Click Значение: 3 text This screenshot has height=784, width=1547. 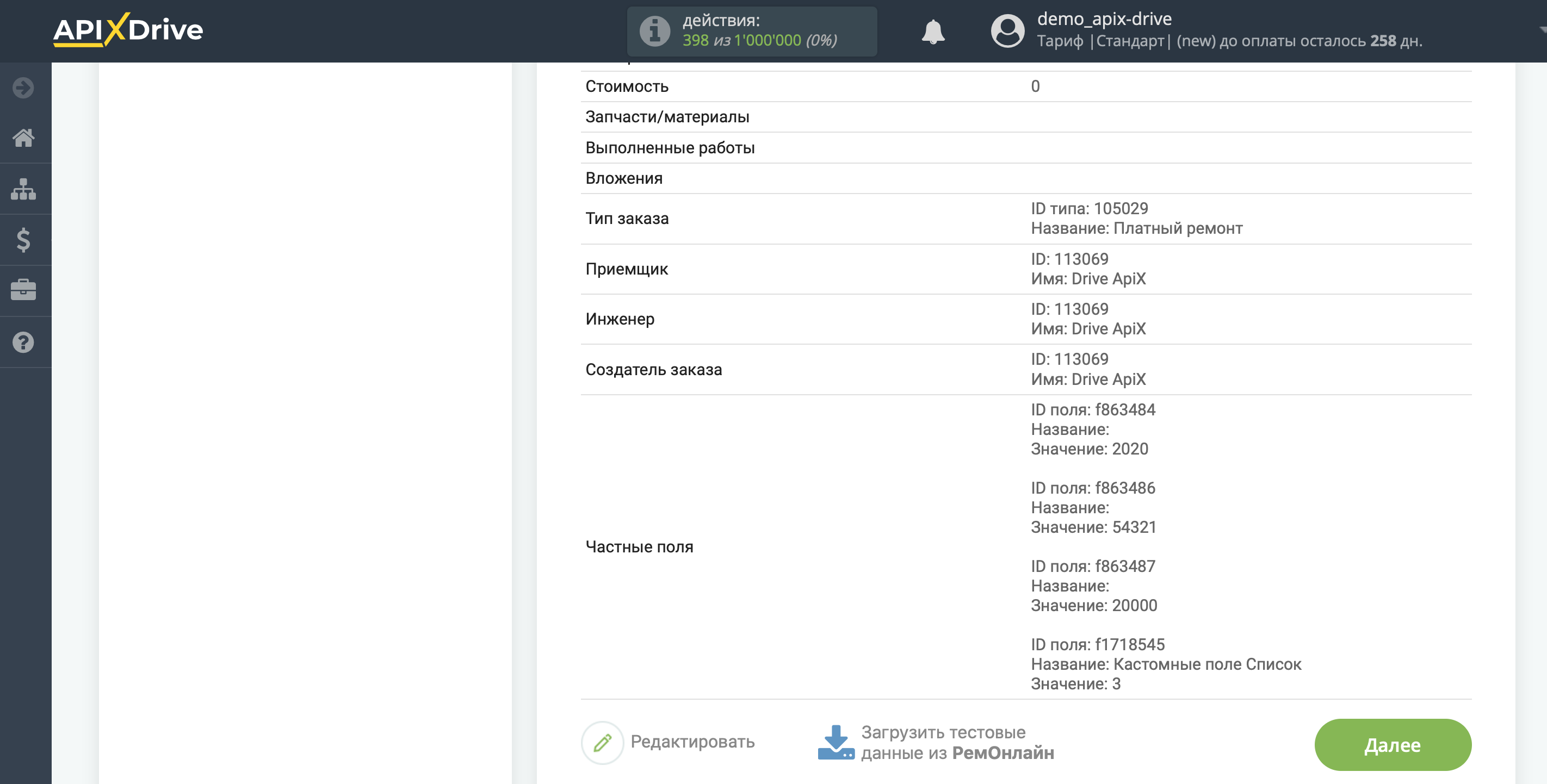pos(1075,684)
